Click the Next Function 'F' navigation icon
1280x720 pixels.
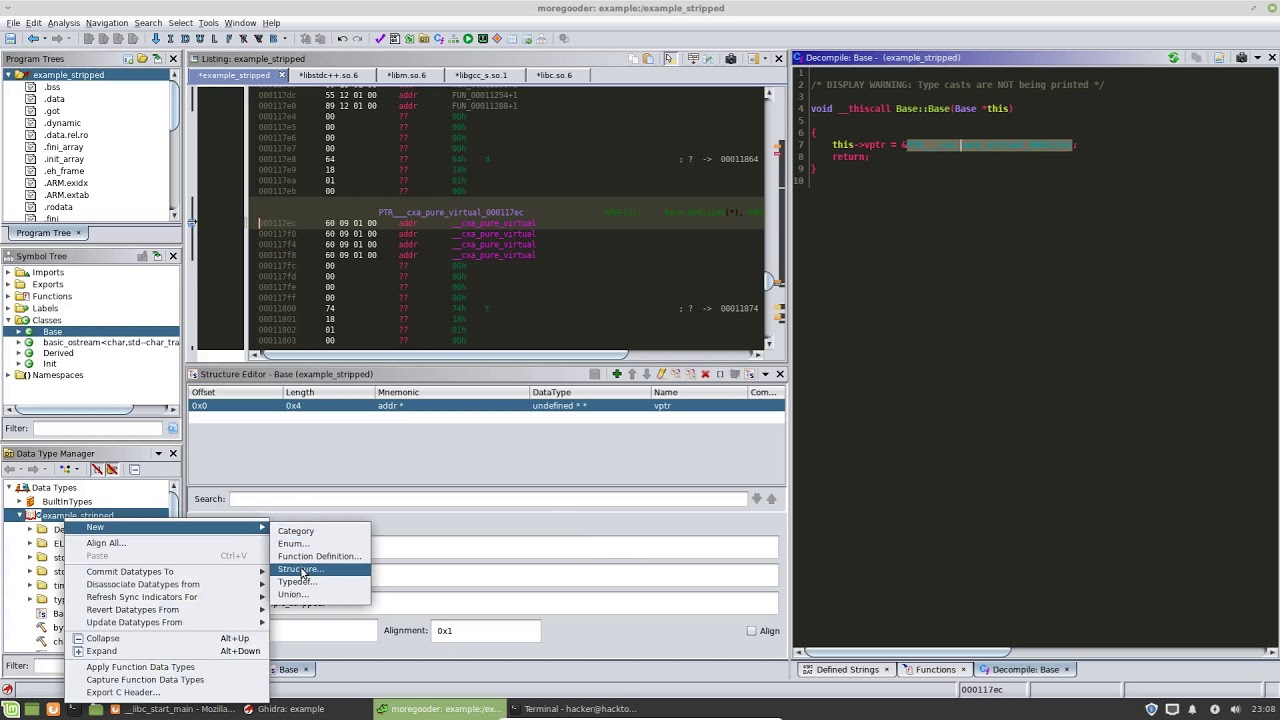(229, 39)
